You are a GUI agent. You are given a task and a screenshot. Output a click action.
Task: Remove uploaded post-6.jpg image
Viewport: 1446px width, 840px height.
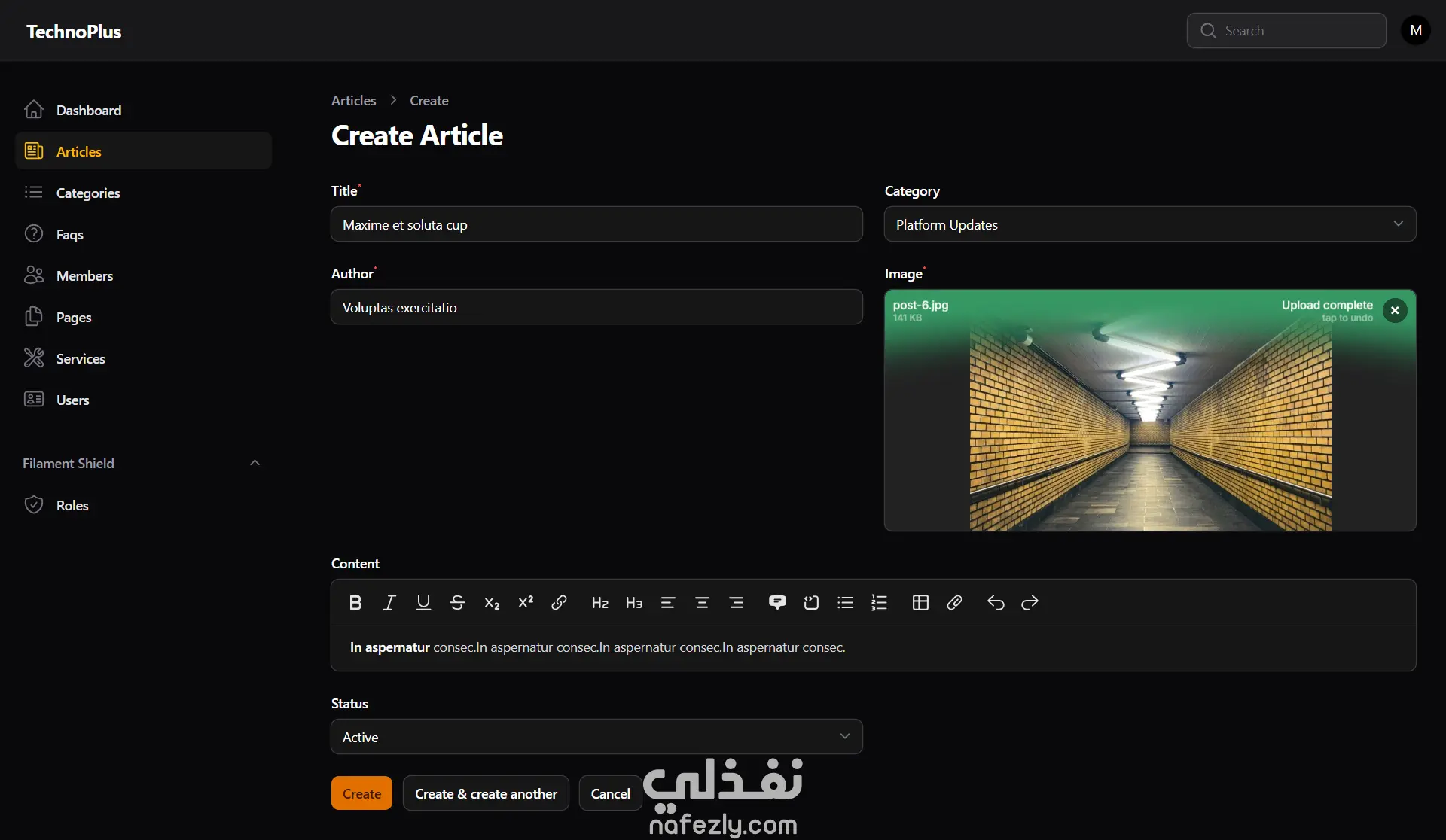1395,310
